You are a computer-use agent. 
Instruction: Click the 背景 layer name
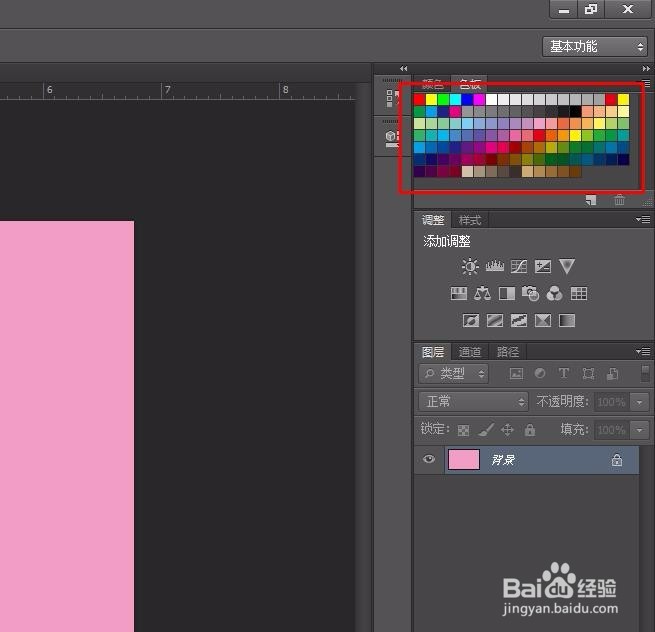coord(503,460)
